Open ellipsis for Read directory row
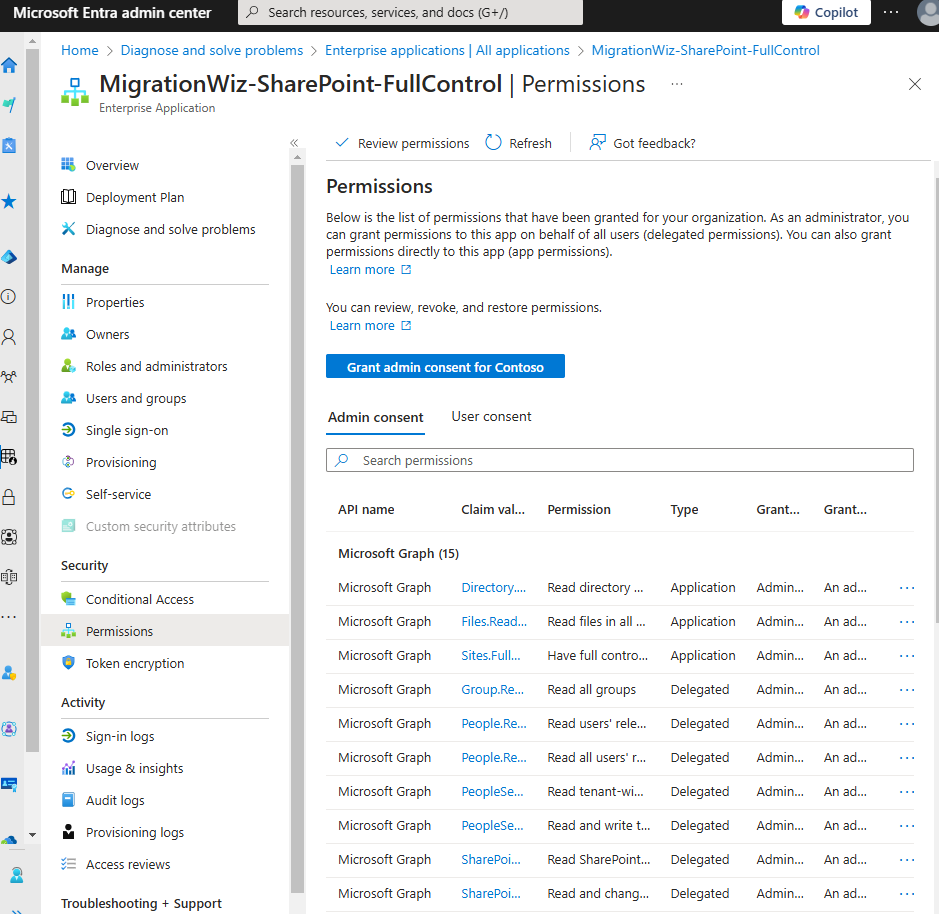 coord(907,588)
